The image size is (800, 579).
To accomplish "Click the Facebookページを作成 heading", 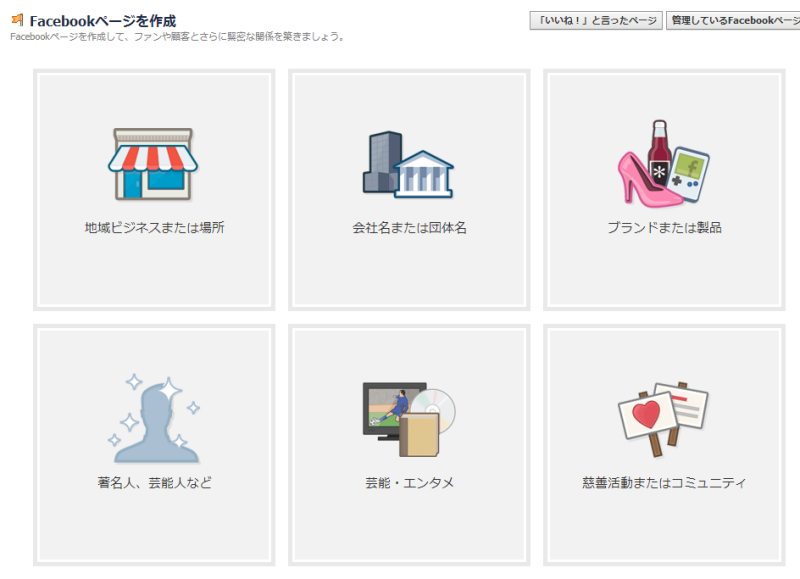I will point(103,20).
